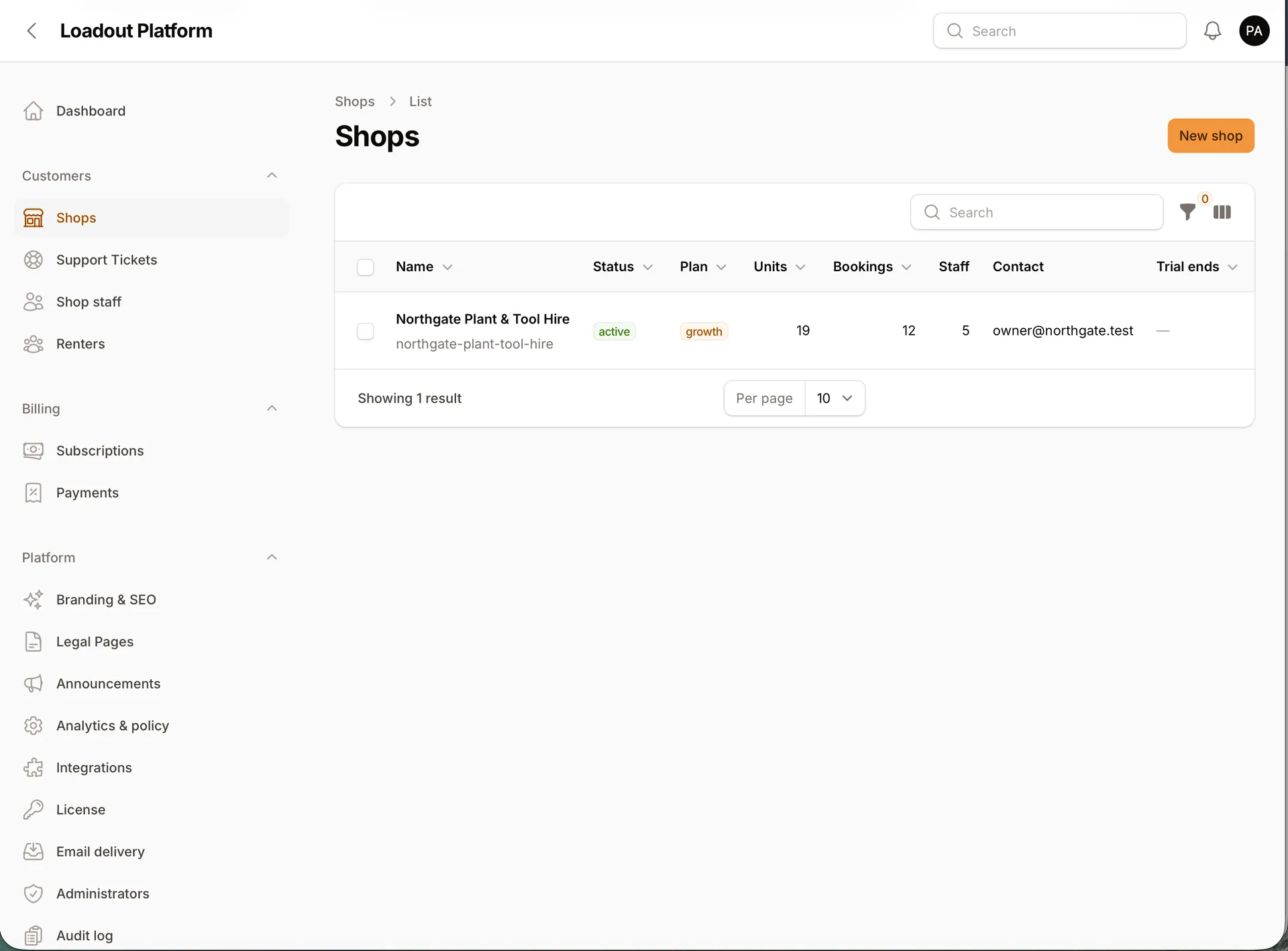Click the New shop button
The image size is (1288, 951).
pyautogui.click(x=1211, y=136)
